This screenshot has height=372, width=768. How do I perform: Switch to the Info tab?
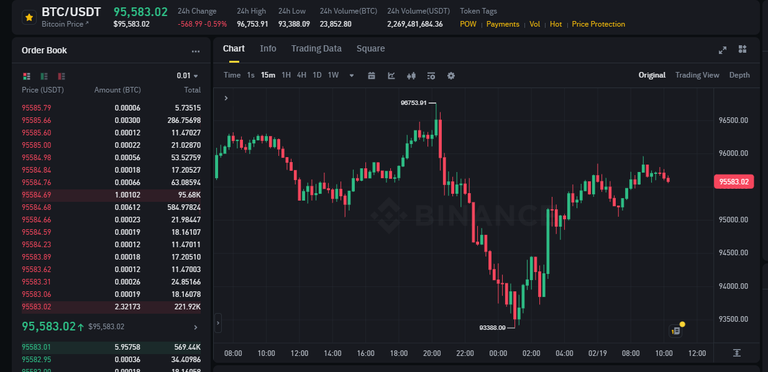(268, 48)
